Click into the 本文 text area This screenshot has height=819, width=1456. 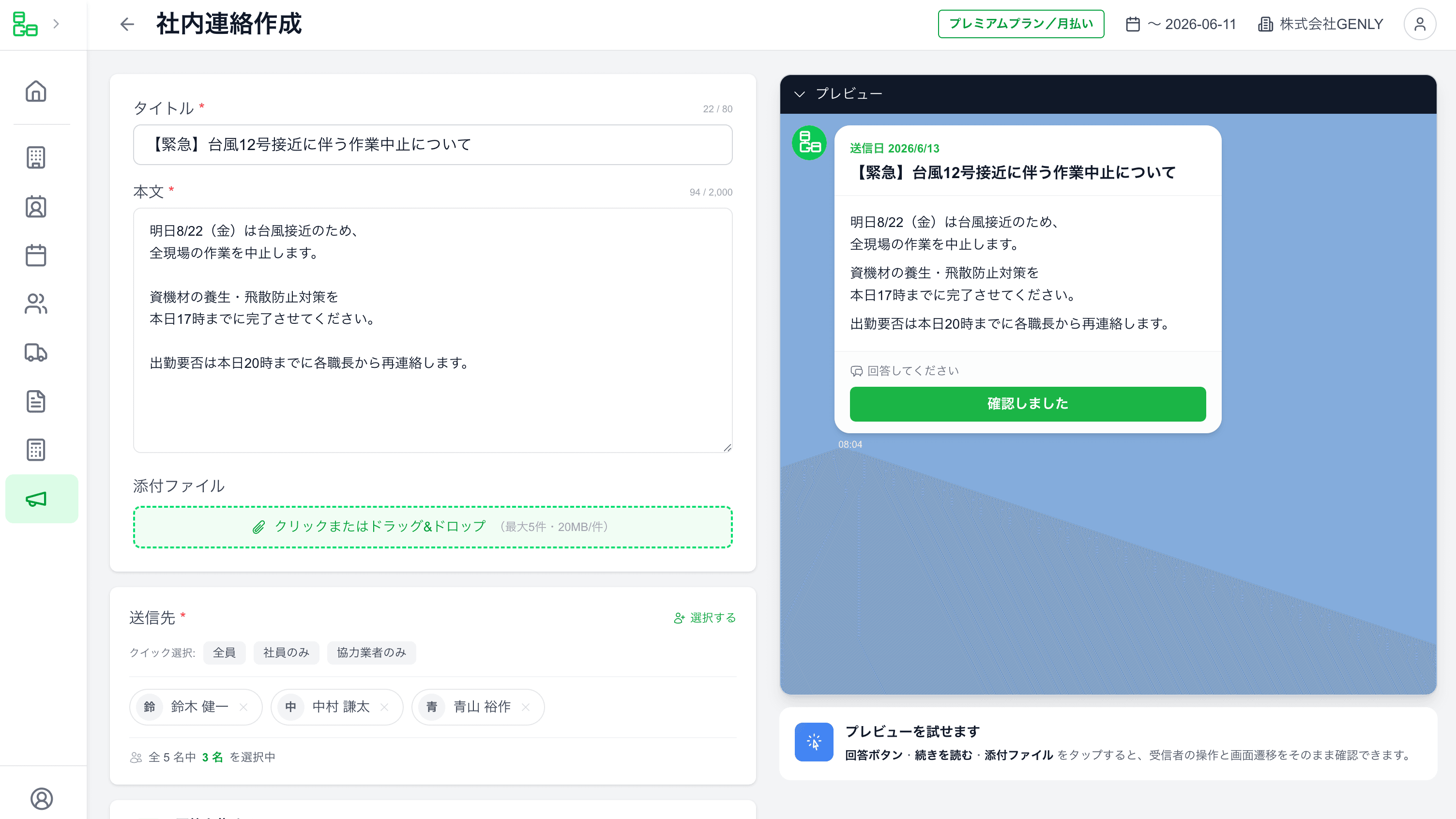pos(433,331)
